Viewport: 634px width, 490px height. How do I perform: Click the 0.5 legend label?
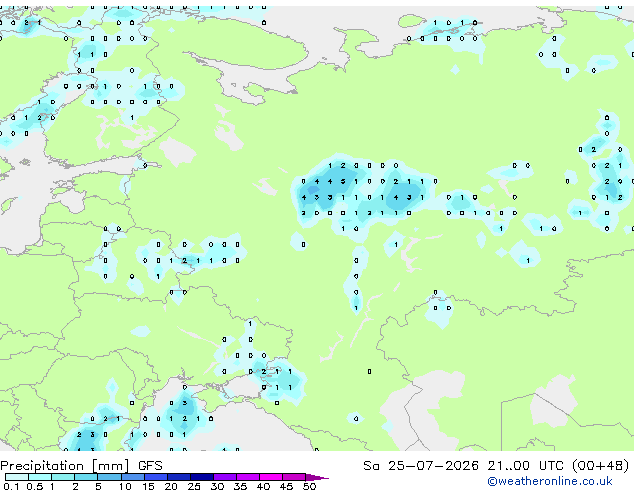click(35, 486)
